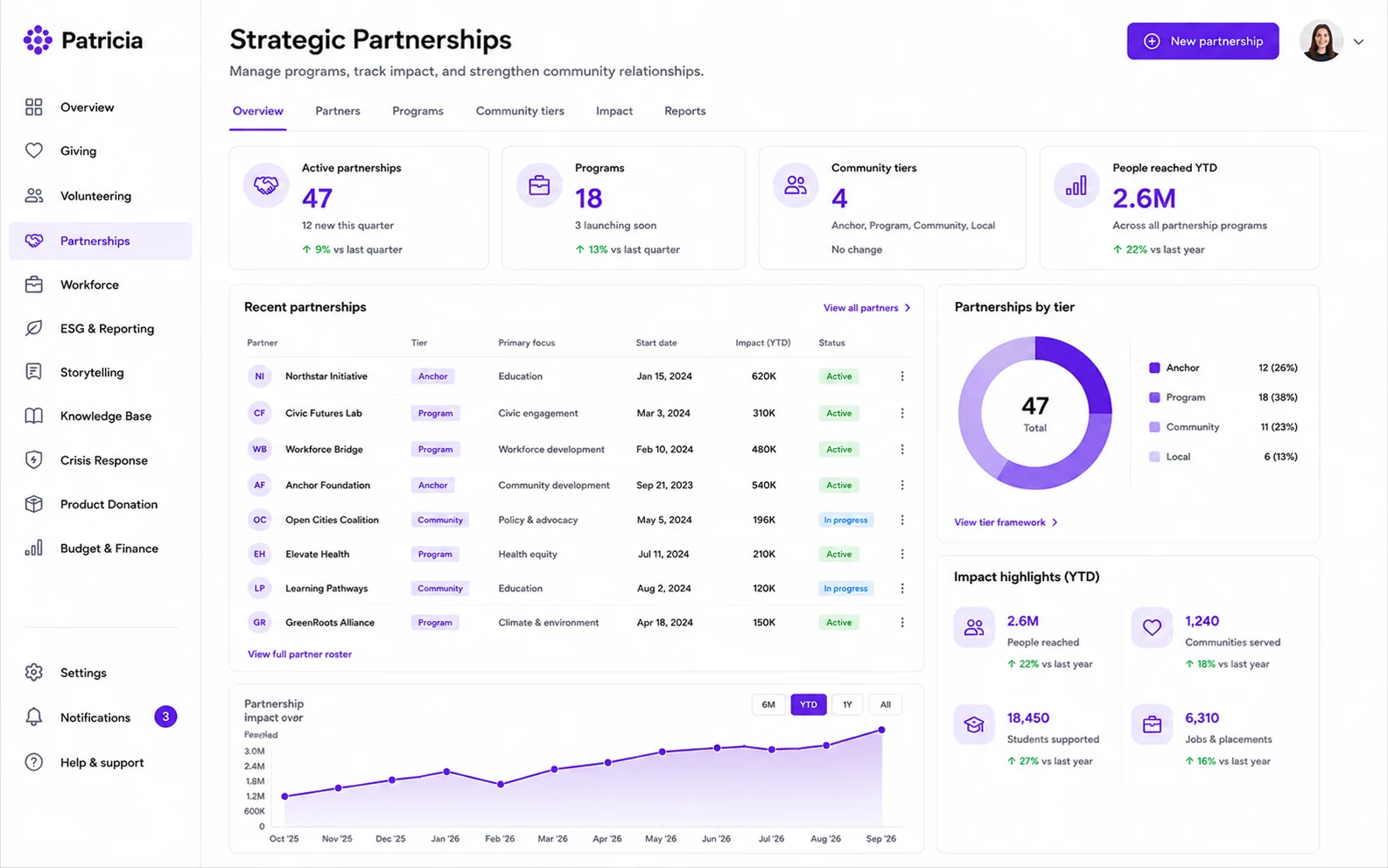Click the Workforce briefcase icon in sidebar
The height and width of the screenshot is (868, 1388).
(x=34, y=284)
